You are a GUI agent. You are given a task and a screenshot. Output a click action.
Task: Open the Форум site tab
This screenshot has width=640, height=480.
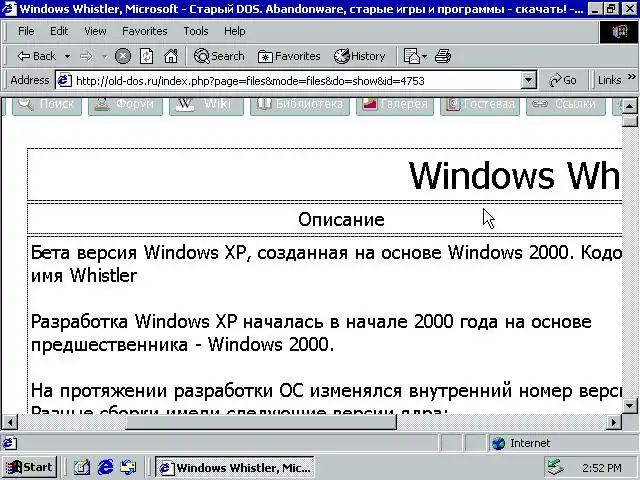pos(125,104)
